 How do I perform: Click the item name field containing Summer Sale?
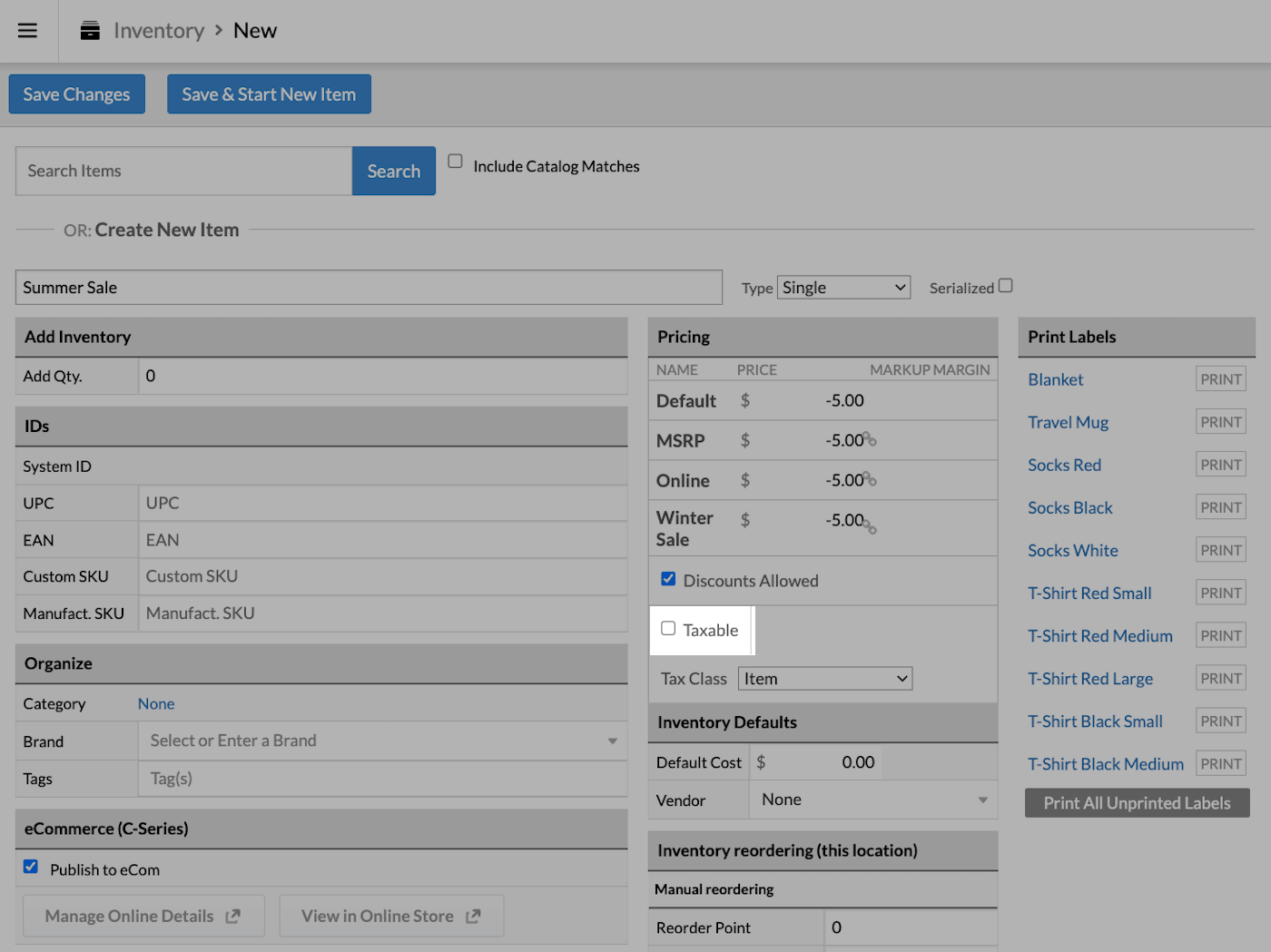pos(369,288)
